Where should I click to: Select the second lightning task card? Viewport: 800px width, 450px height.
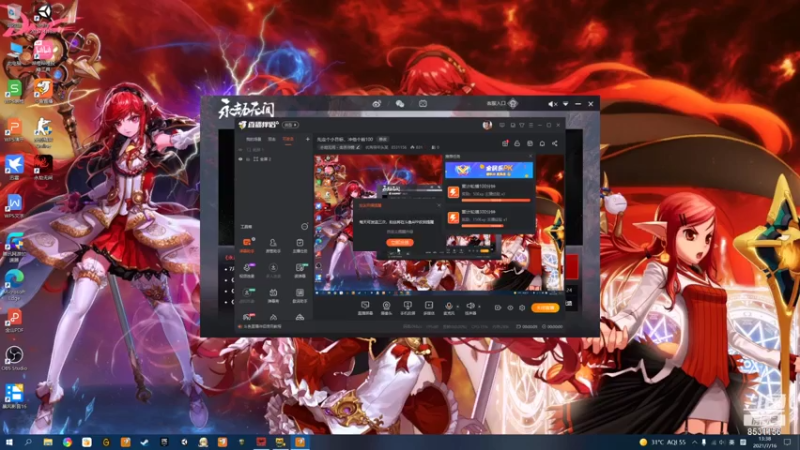489,218
